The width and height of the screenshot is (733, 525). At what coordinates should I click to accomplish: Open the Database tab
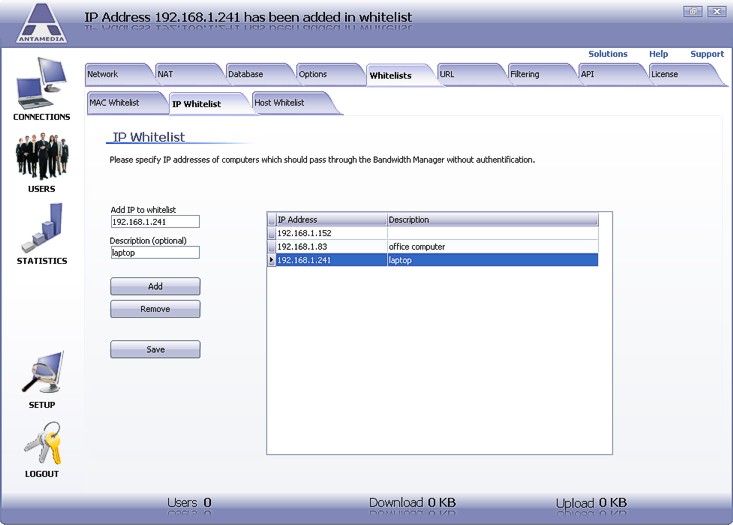tap(260, 74)
